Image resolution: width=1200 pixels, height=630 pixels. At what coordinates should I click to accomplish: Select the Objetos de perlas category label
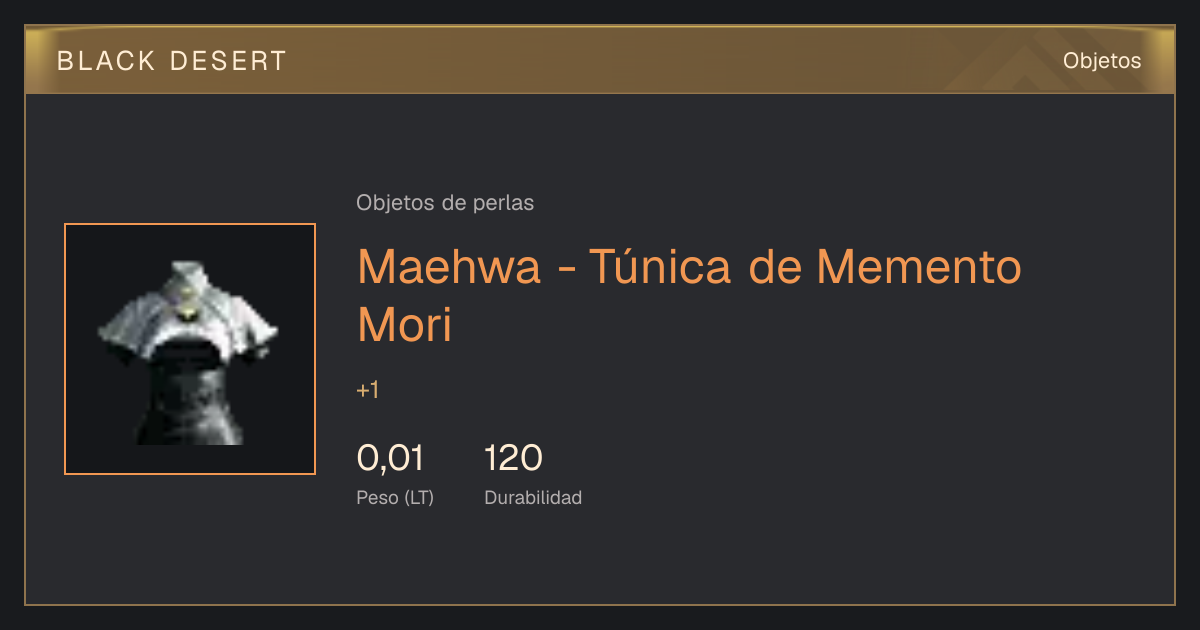pos(445,203)
